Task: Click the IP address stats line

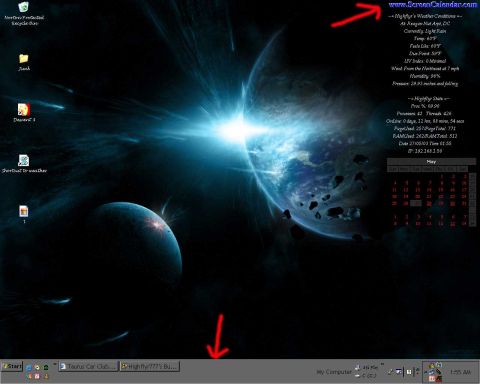Action: pos(425,151)
